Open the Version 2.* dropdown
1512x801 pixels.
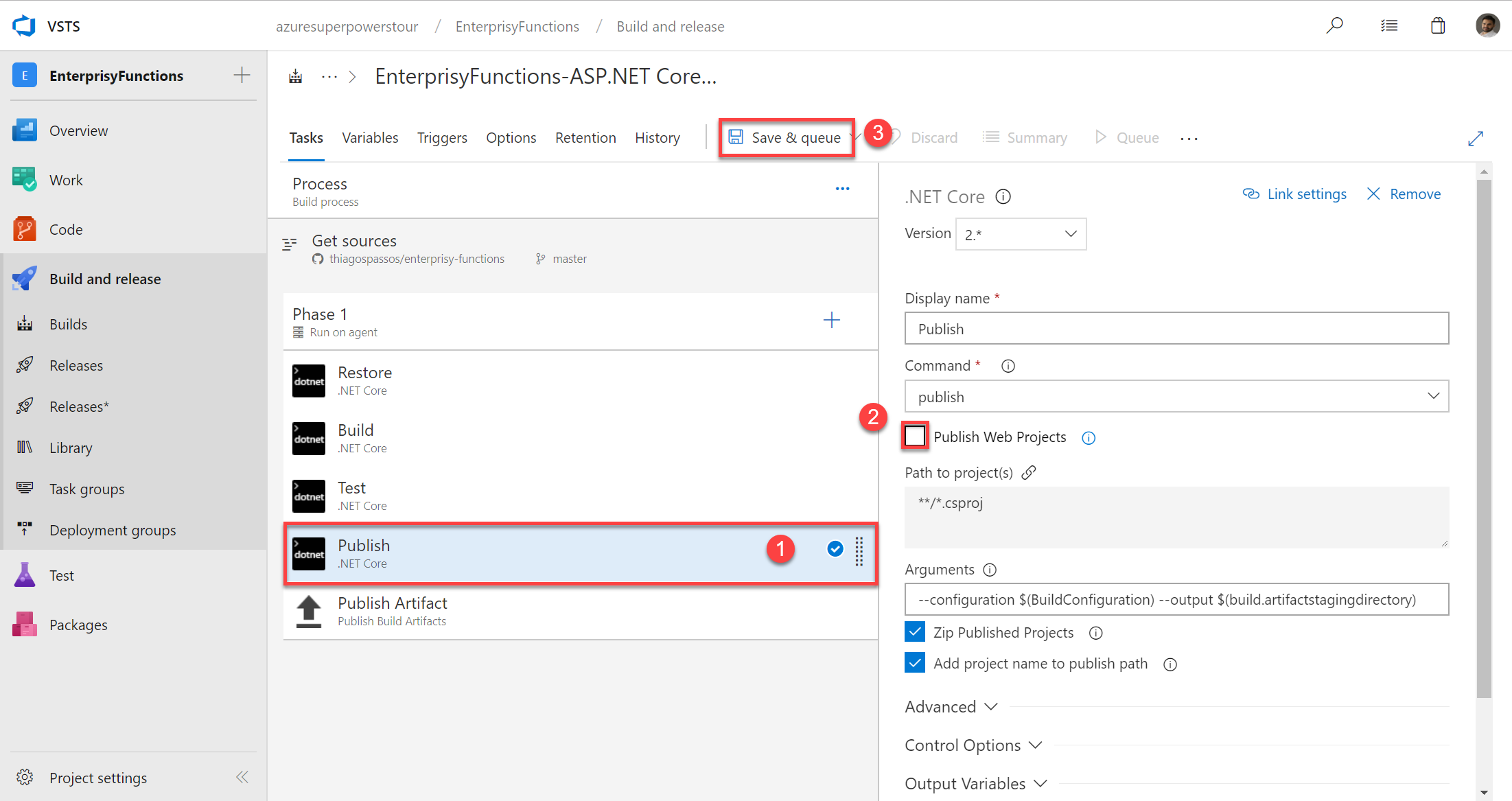coord(1021,234)
